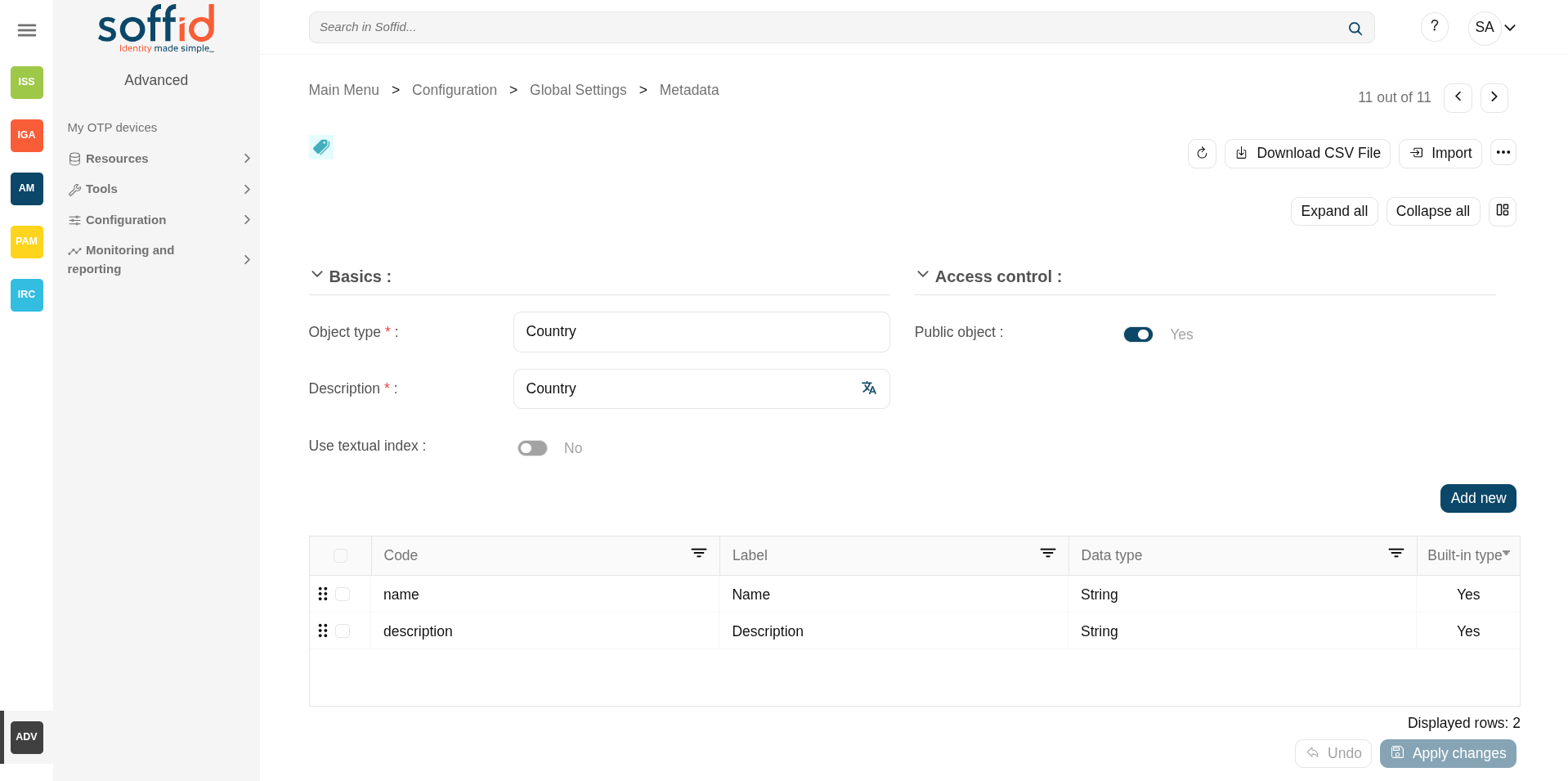1568x781 pixels.
Task: Toggle the Public object switch
Action: tap(1137, 334)
